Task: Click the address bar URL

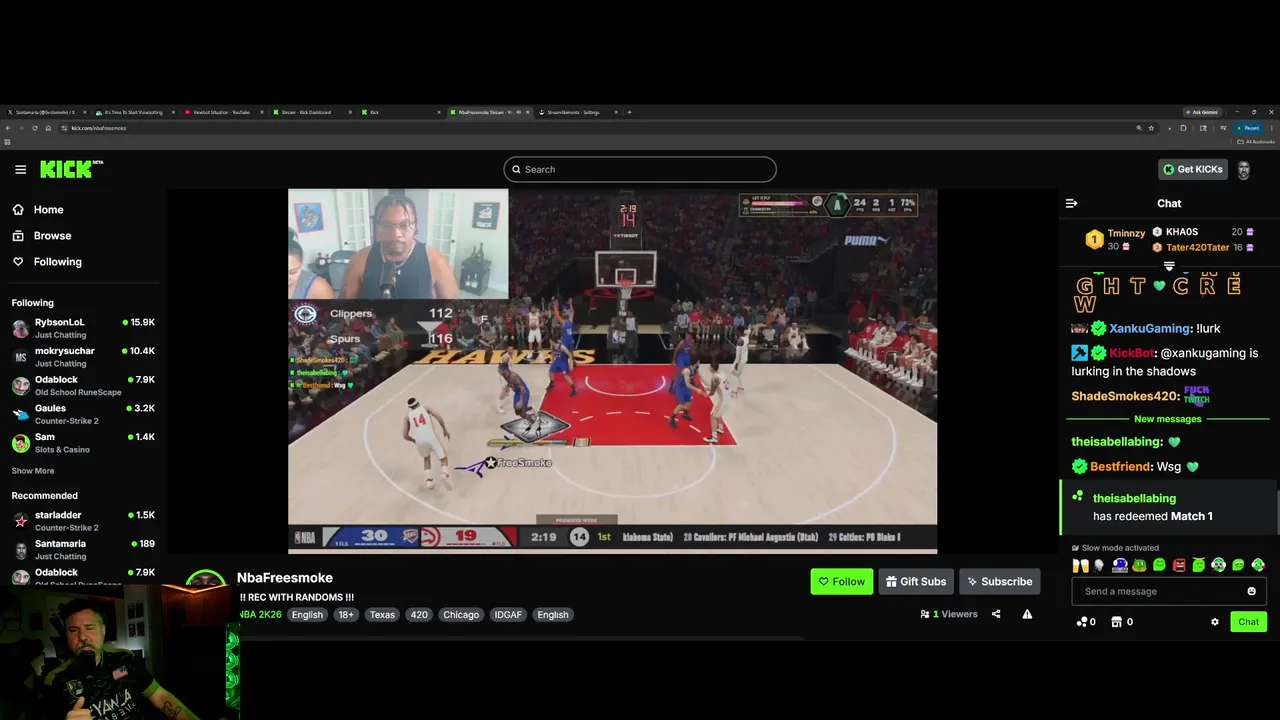Action: pyautogui.click(x=99, y=128)
